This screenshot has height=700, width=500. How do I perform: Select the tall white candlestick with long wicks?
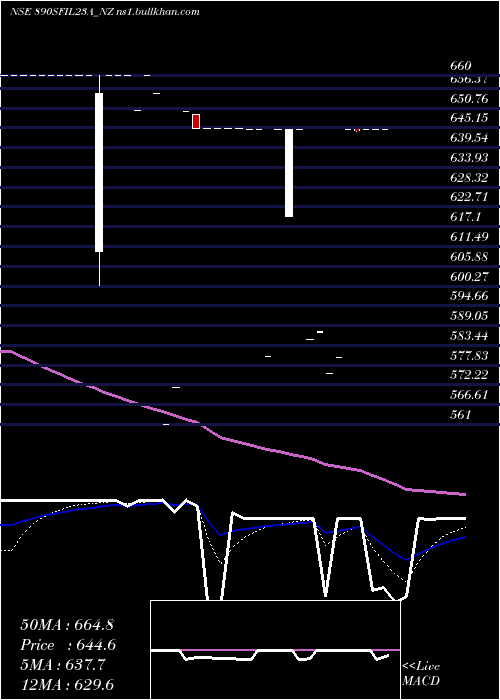pos(99,180)
